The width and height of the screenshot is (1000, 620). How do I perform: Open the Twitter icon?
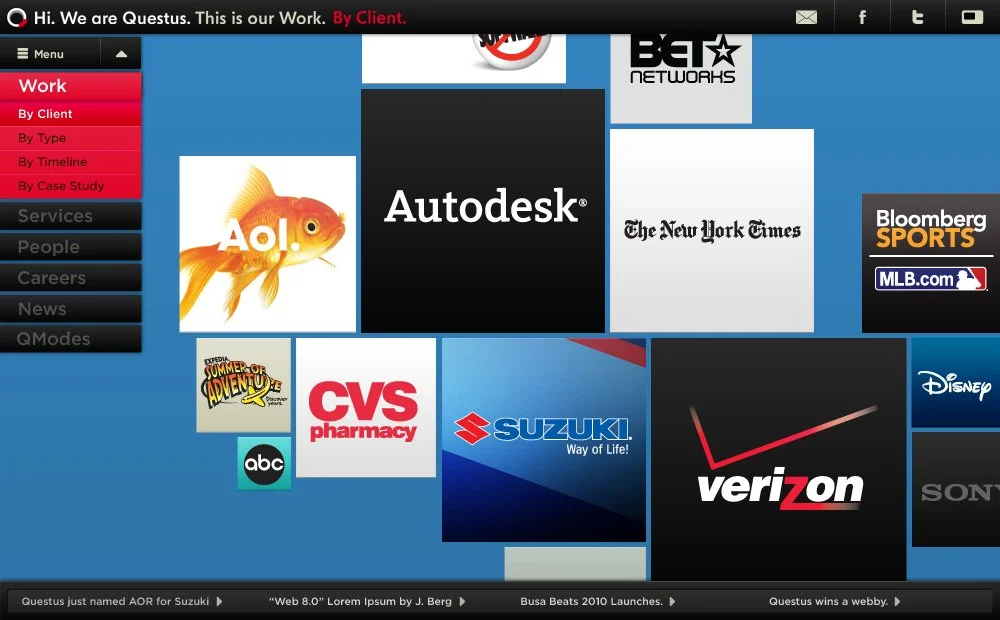(x=917, y=17)
